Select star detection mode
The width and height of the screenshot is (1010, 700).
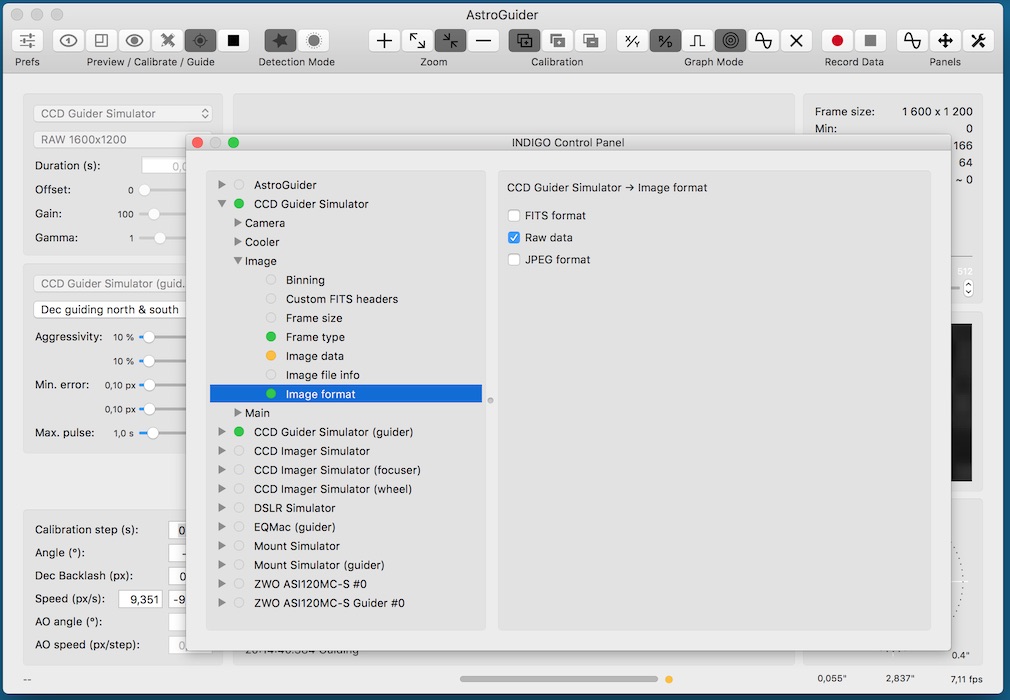tap(280, 41)
